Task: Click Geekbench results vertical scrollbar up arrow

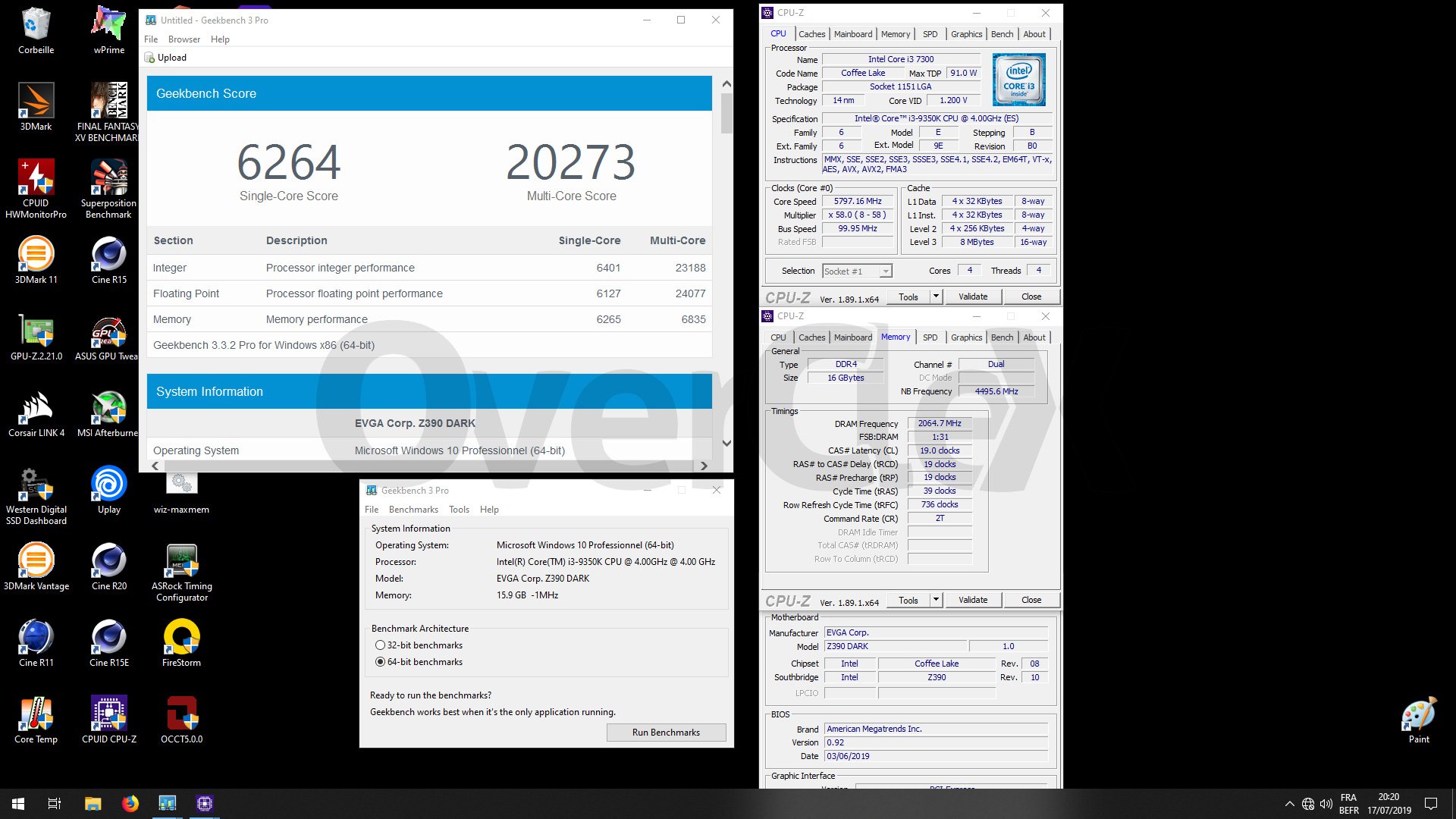Action: coord(726,84)
